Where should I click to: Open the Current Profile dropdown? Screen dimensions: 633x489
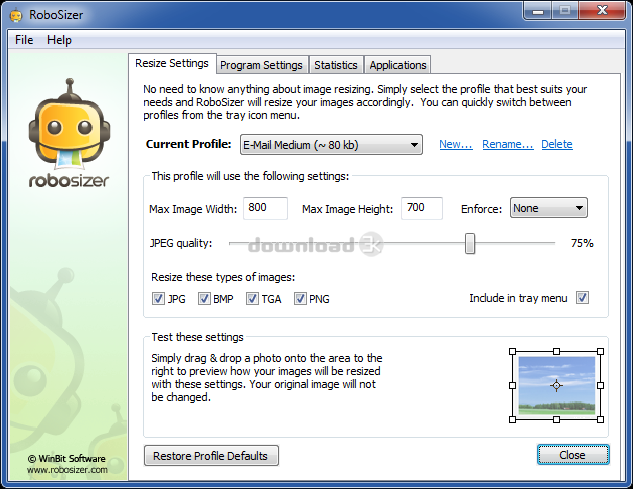pyautogui.click(x=331, y=145)
